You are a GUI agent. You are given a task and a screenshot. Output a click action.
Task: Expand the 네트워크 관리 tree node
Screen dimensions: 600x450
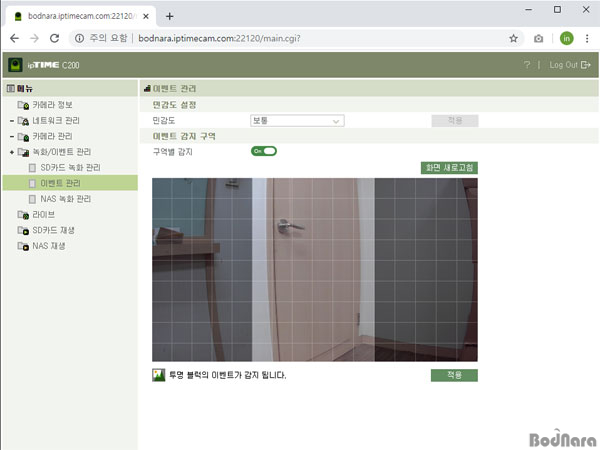11,121
